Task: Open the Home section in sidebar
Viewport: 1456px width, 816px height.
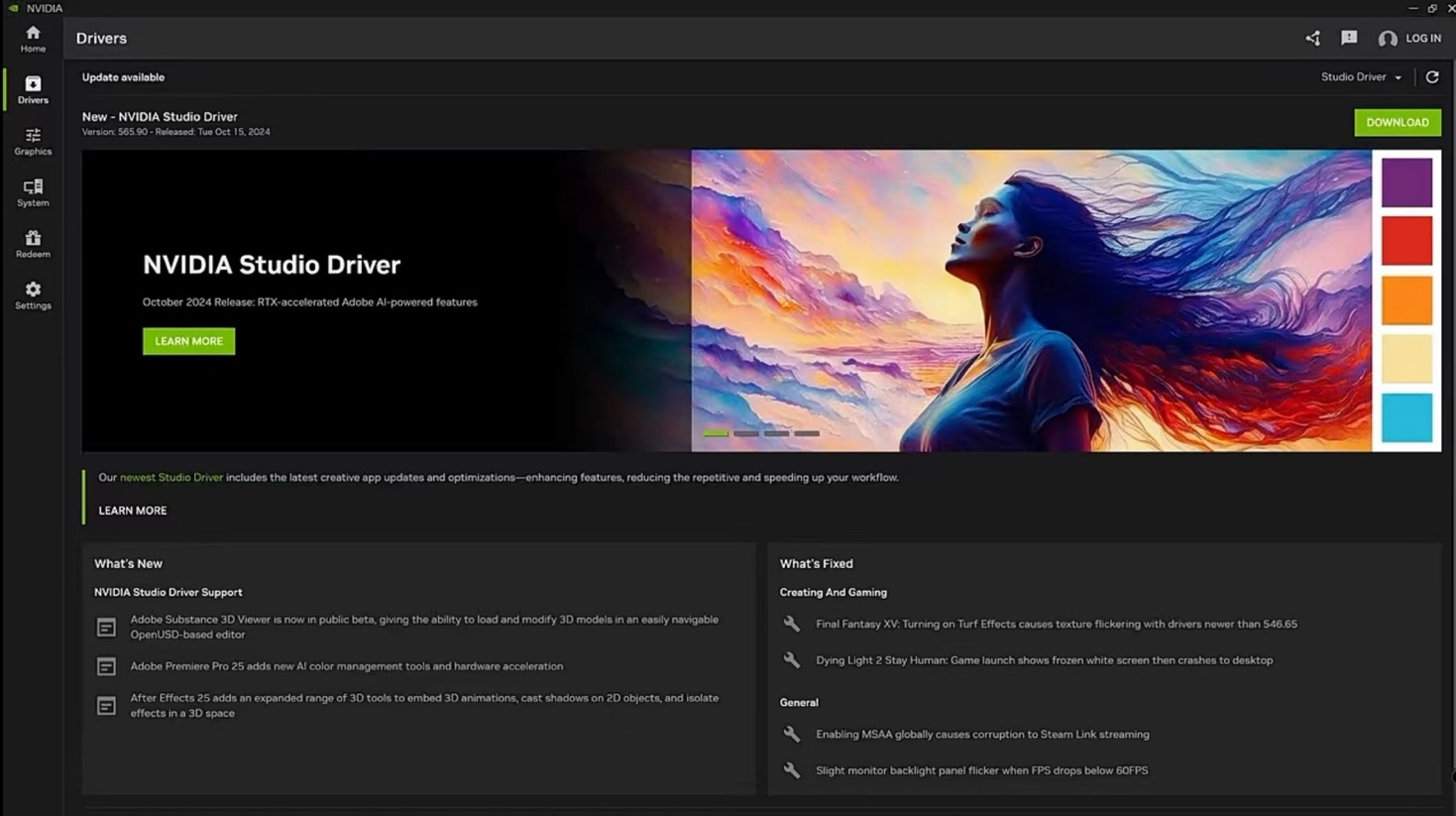Action: click(x=32, y=40)
